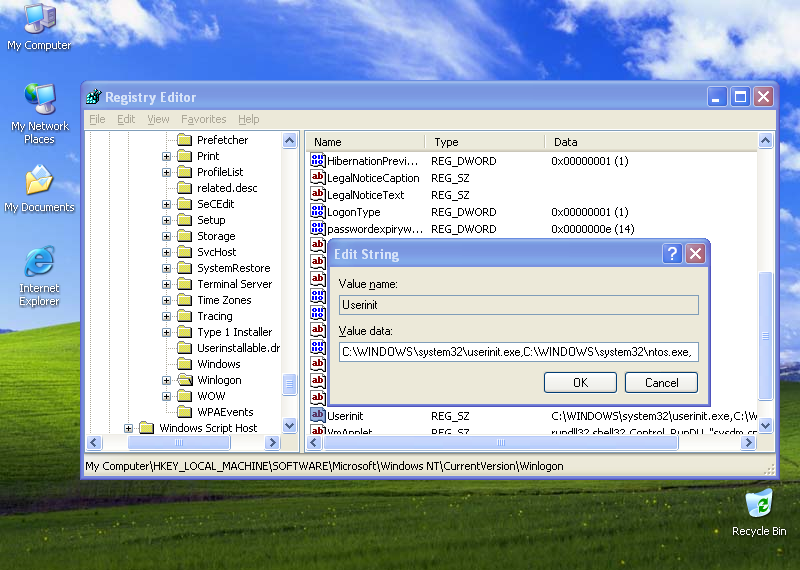Image resolution: width=800 pixels, height=570 pixels.
Task: Expand the SvcHost key
Action: point(166,253)
